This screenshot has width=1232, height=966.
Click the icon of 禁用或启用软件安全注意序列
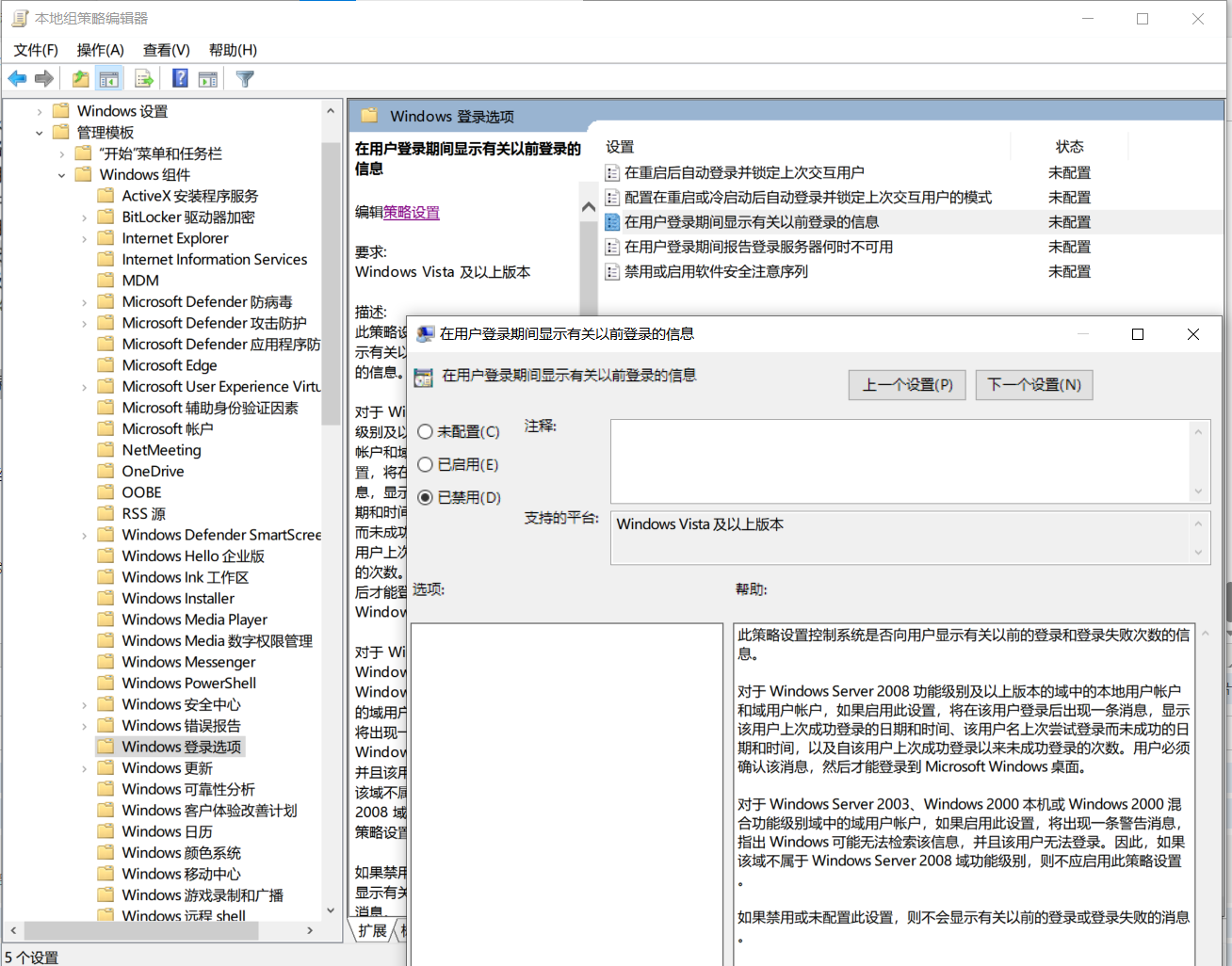coord(612,271)
